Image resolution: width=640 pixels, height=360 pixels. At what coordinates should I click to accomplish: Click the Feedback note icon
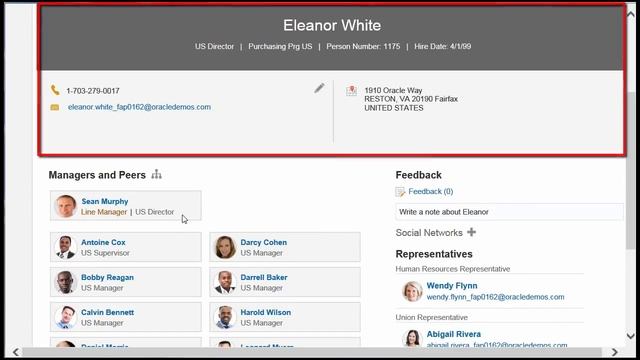pyautogui.click(x=400, y=191)
